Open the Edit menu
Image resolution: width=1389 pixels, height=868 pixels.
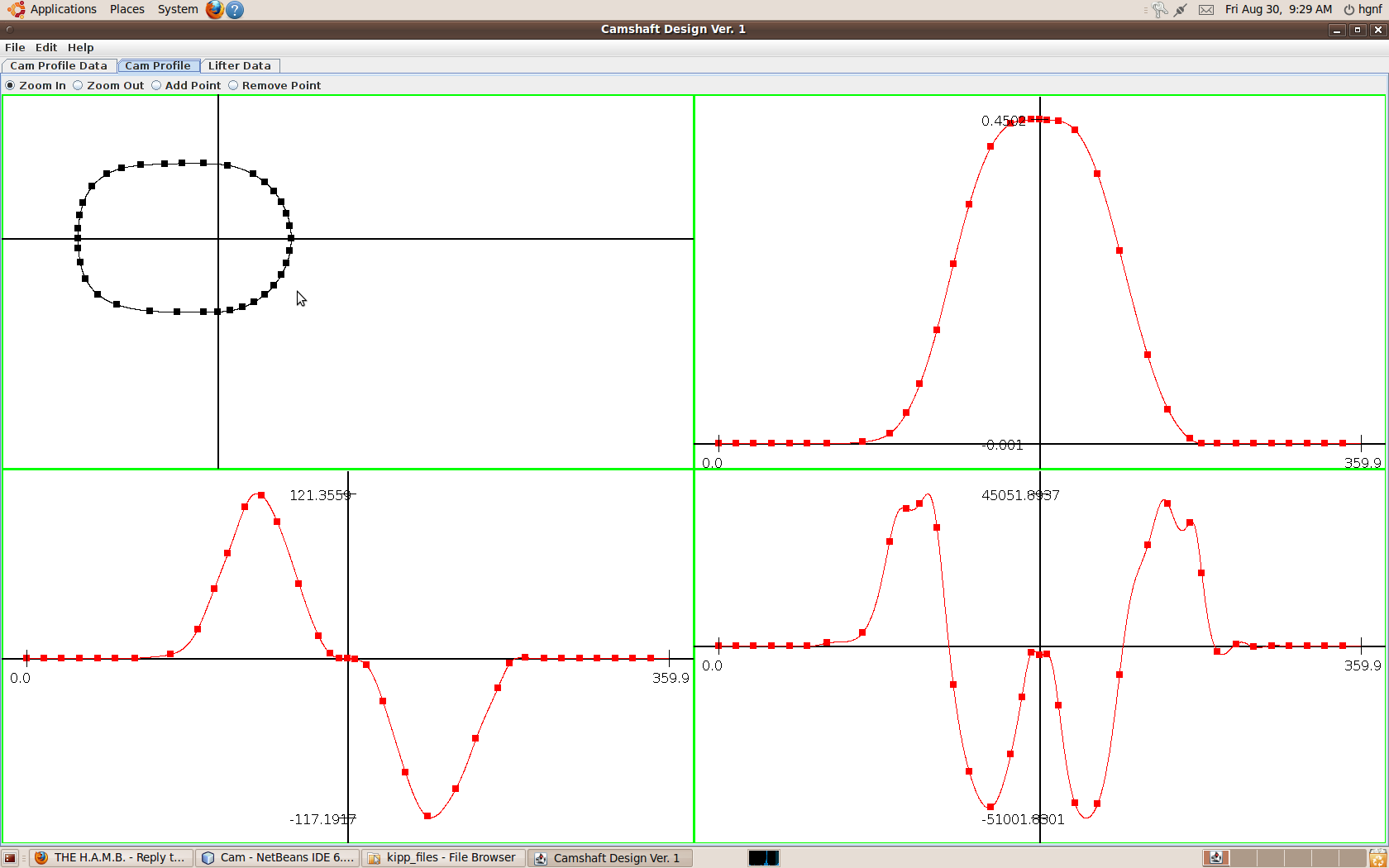(x=46, y=48)
